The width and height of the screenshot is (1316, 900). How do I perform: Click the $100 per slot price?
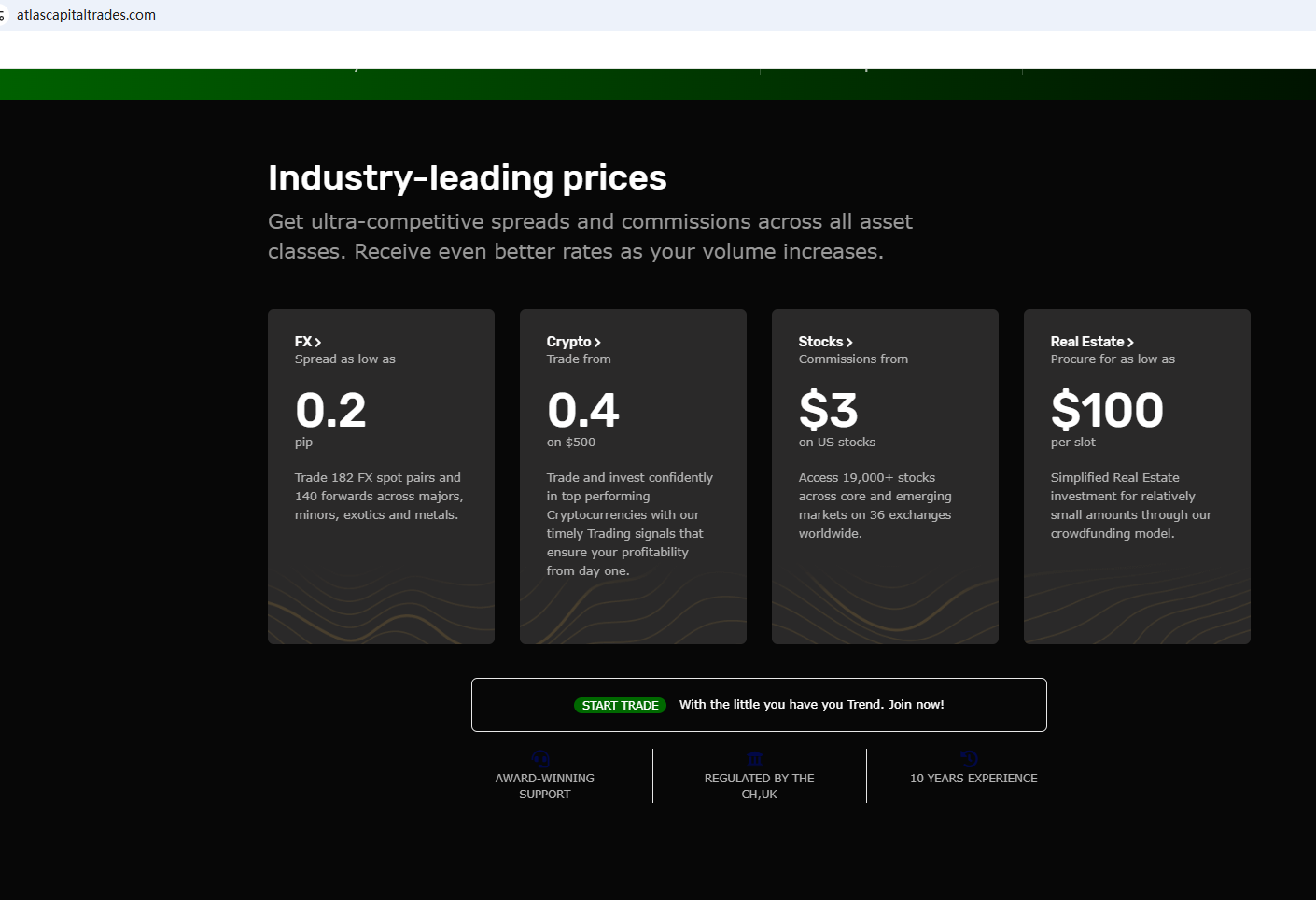(1107, 410)
